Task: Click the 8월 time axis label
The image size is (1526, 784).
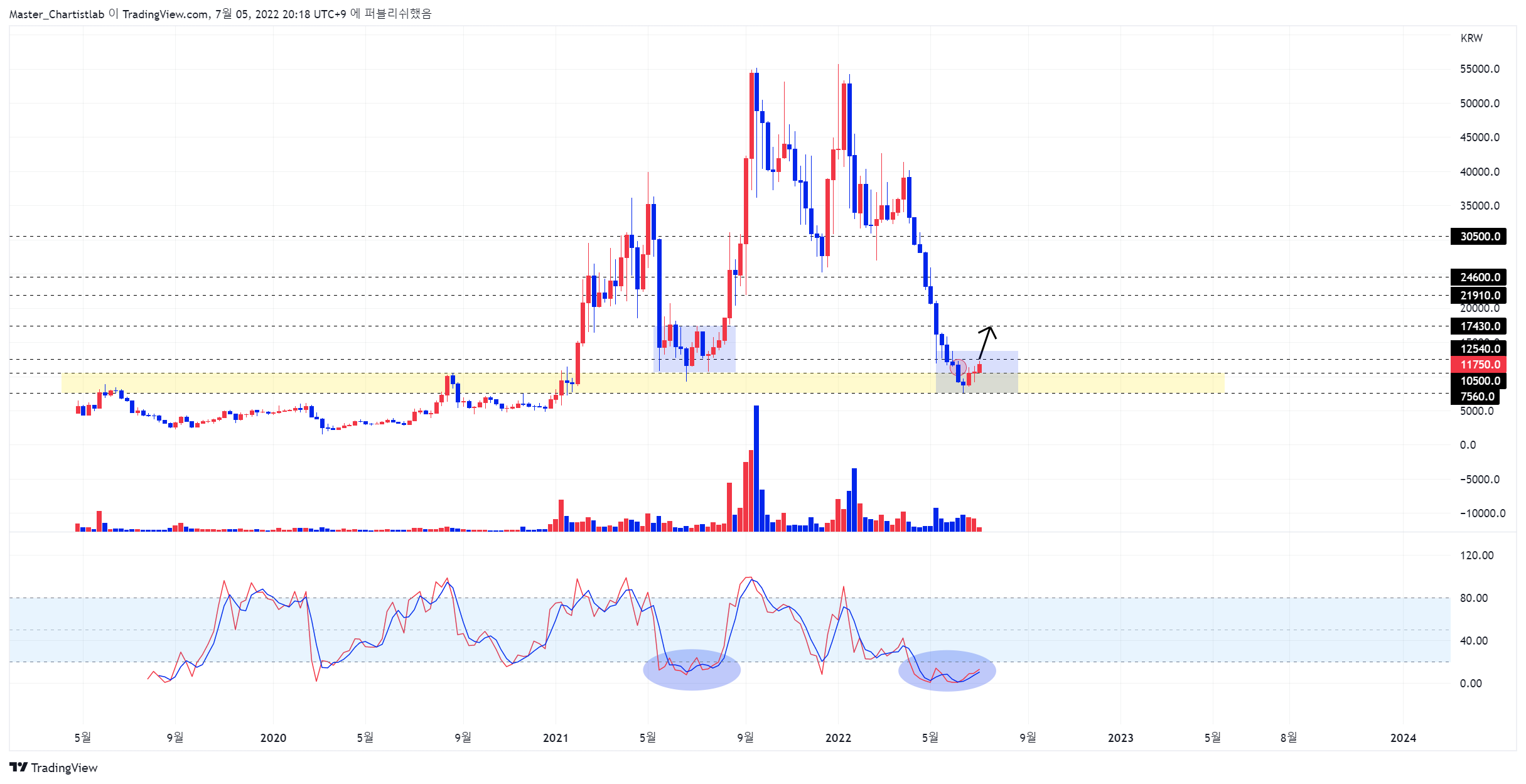Action: (x=1289, y=738)
